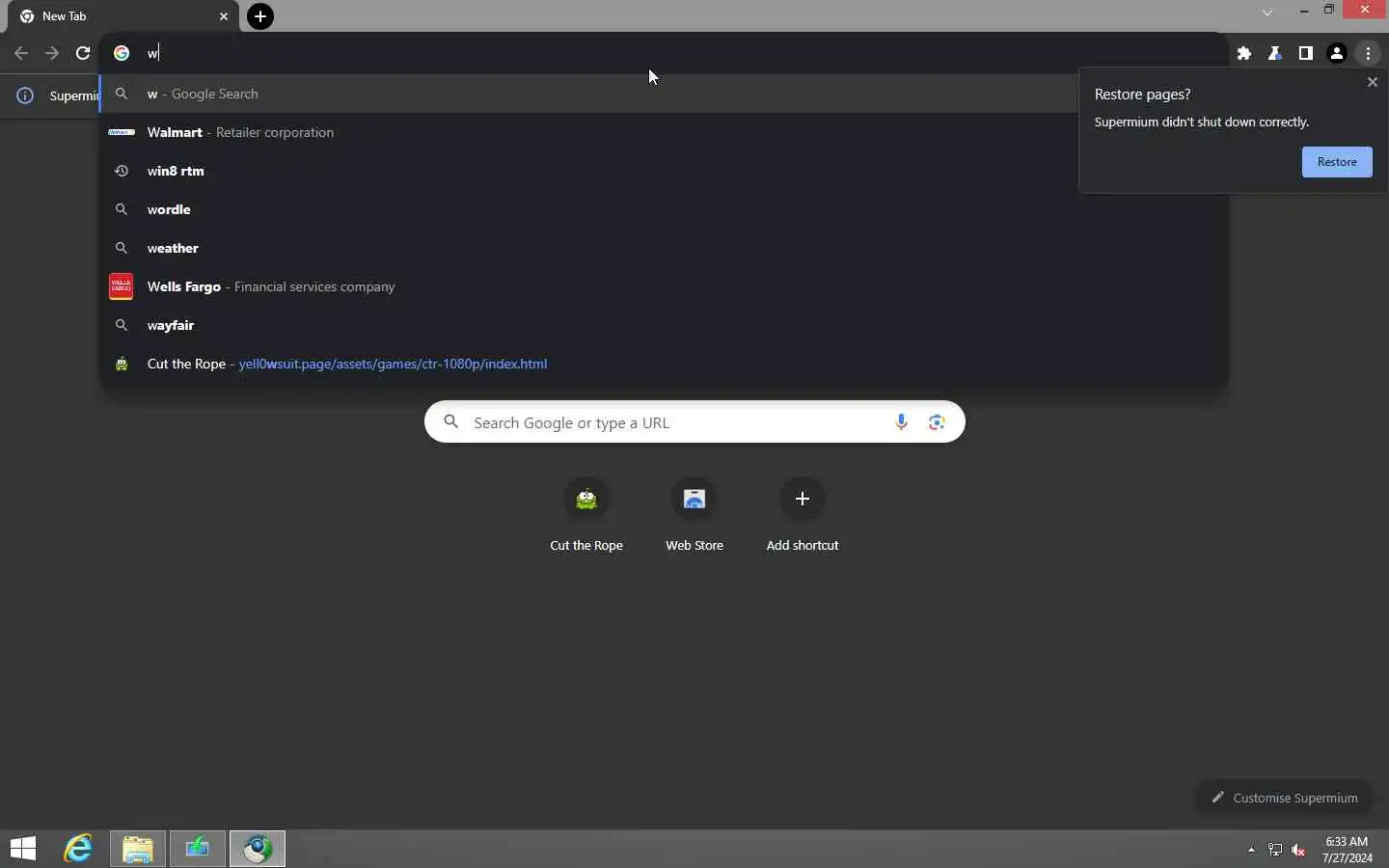Click the Cut the Rope suggestion favicon
The width and height of the screenshot is (1389, 868).
[122, 364]
